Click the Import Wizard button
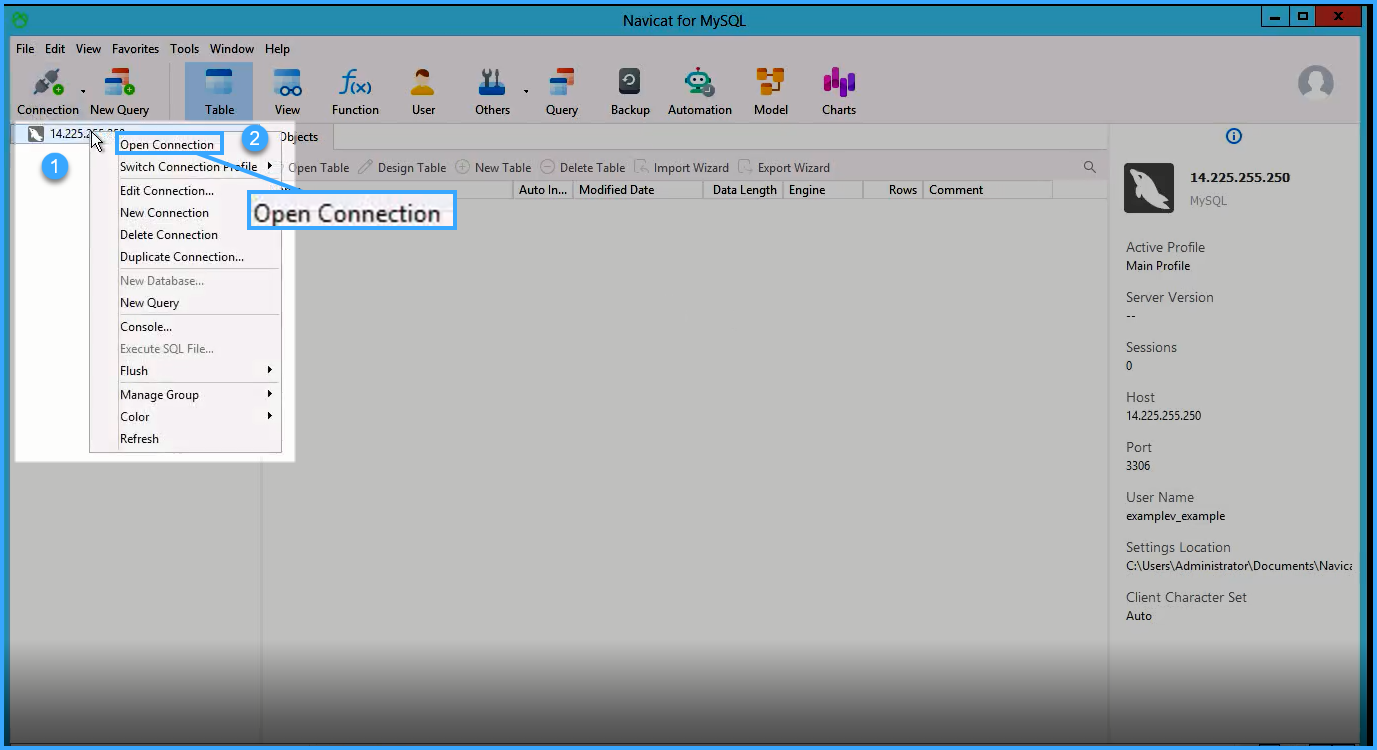The height and width of the screenshot is (750, 1377). [682, 168]
